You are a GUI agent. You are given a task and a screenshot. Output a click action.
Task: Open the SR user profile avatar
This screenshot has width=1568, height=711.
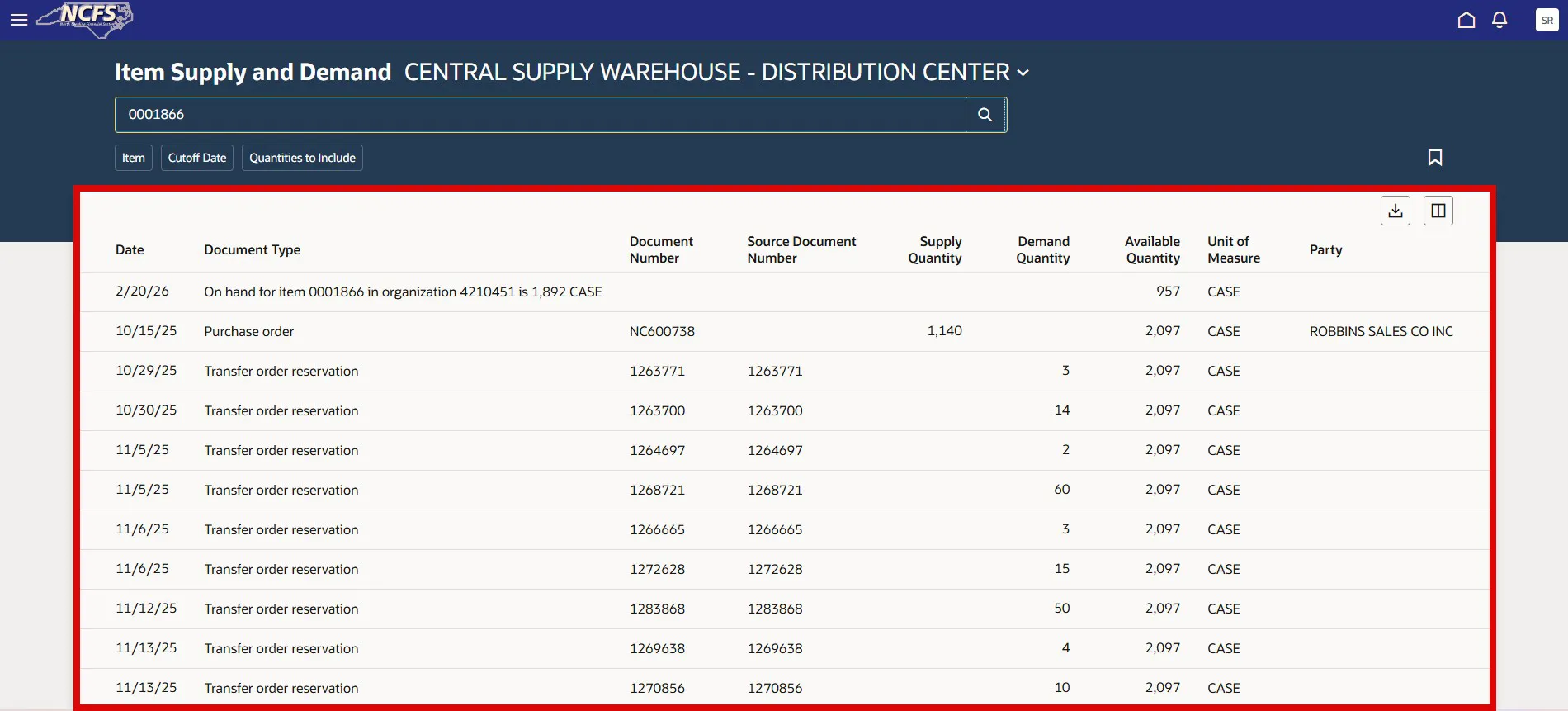tap(1547, 20)
